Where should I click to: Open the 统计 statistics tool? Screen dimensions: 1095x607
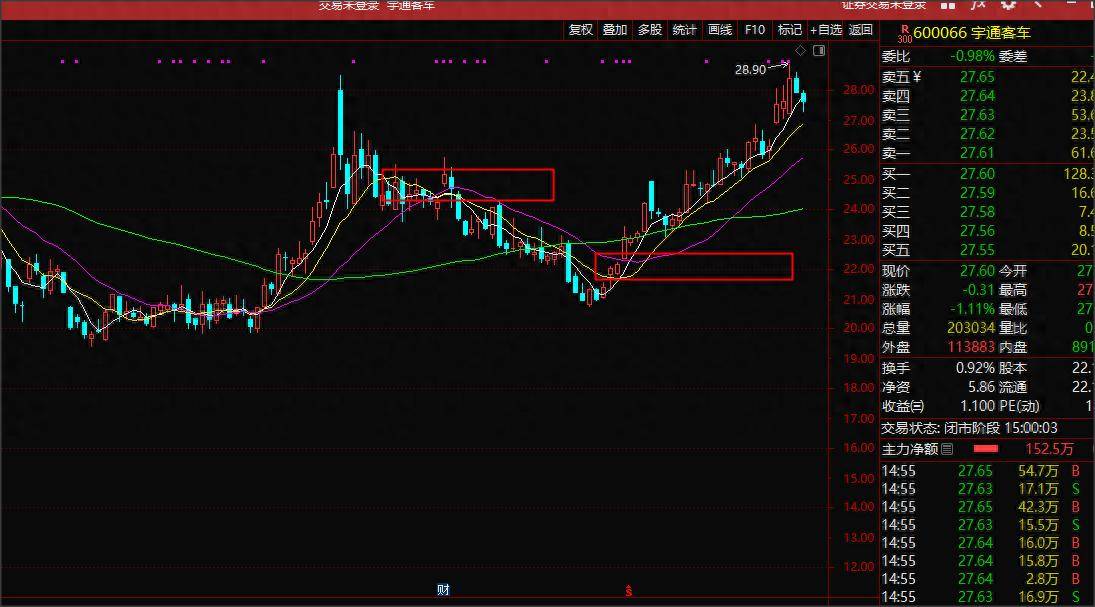[684, 30]
